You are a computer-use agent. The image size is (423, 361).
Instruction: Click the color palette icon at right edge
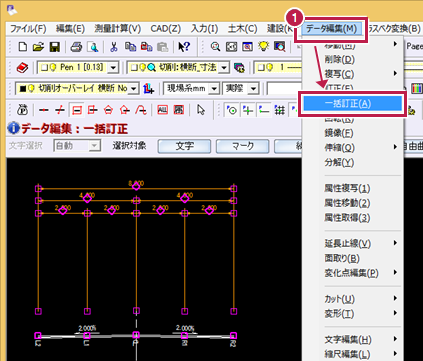click(x=417, y=88)
